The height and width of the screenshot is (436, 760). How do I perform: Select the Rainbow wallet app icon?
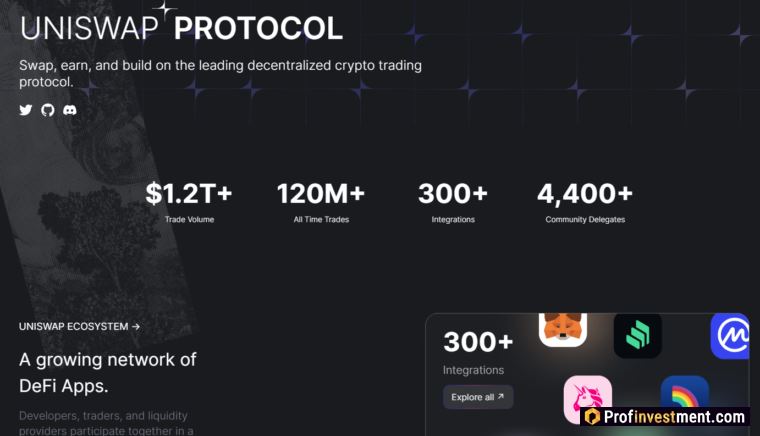[x=684, y=391]
